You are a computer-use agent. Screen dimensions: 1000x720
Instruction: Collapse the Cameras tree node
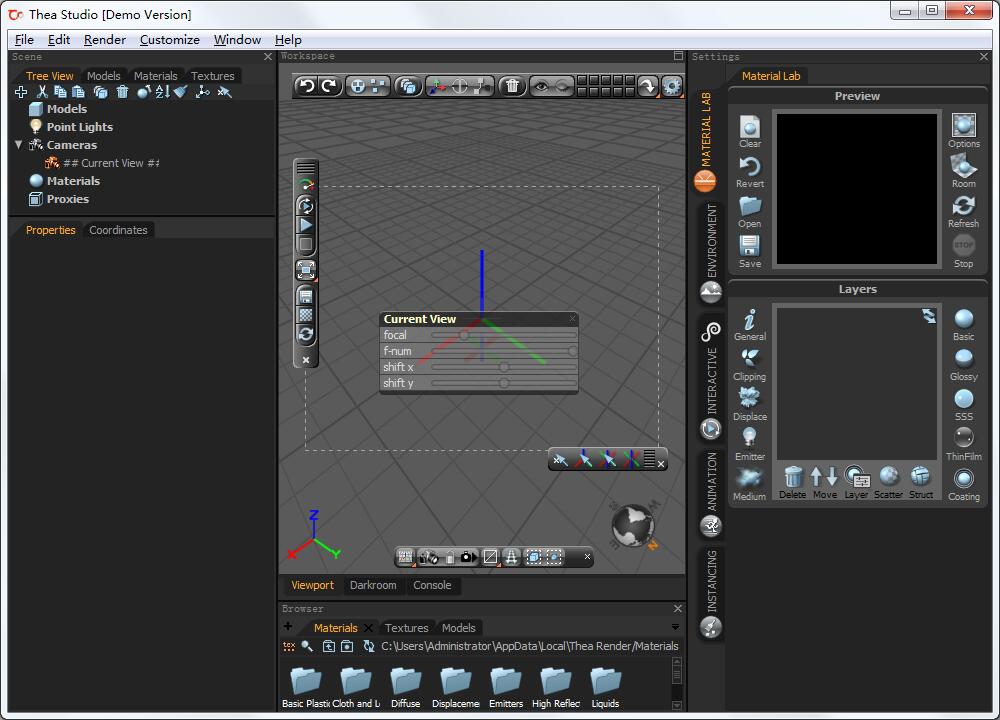18,145
